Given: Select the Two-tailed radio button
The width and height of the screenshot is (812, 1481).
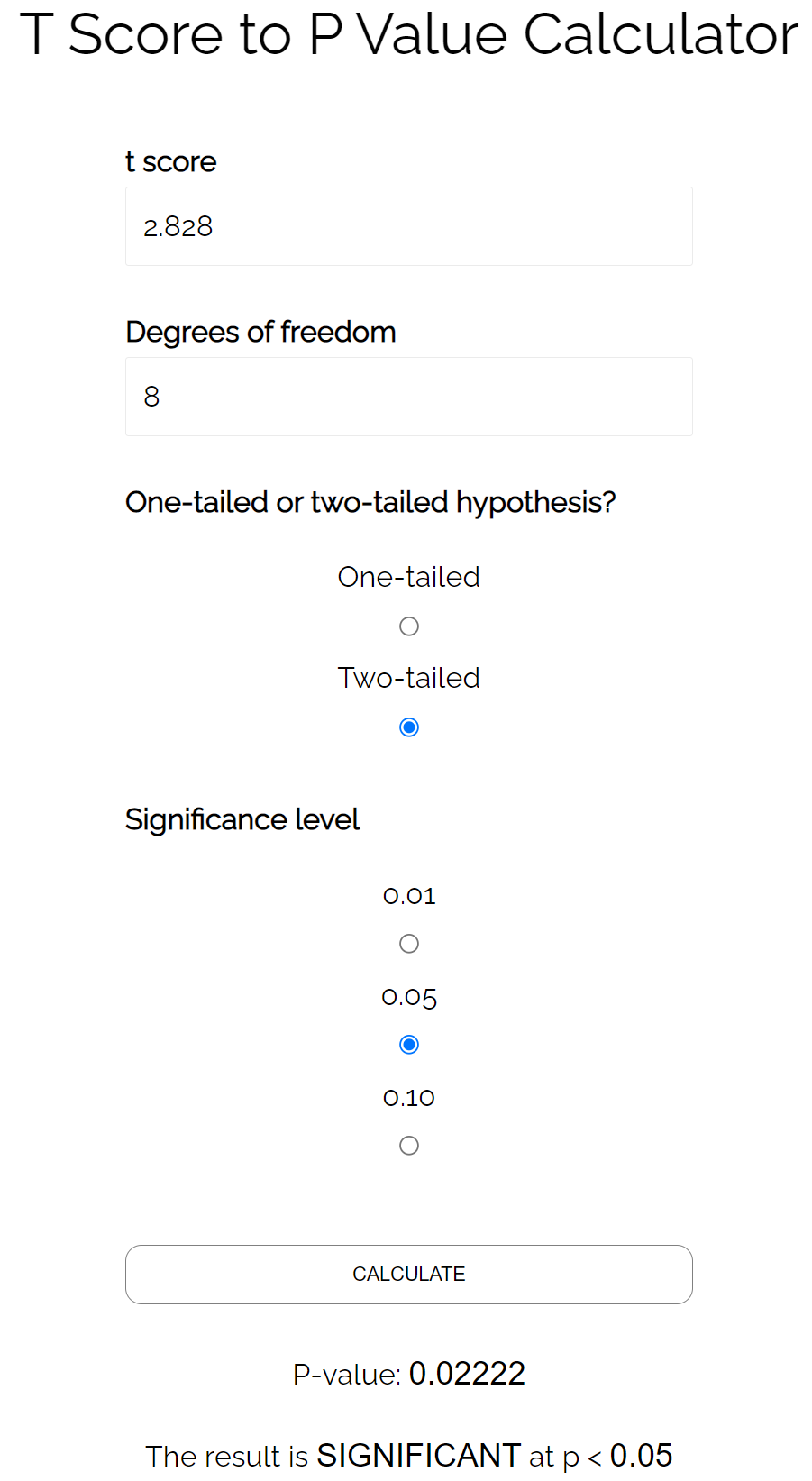Looking at the screenshot, I should tap(409, 727).
